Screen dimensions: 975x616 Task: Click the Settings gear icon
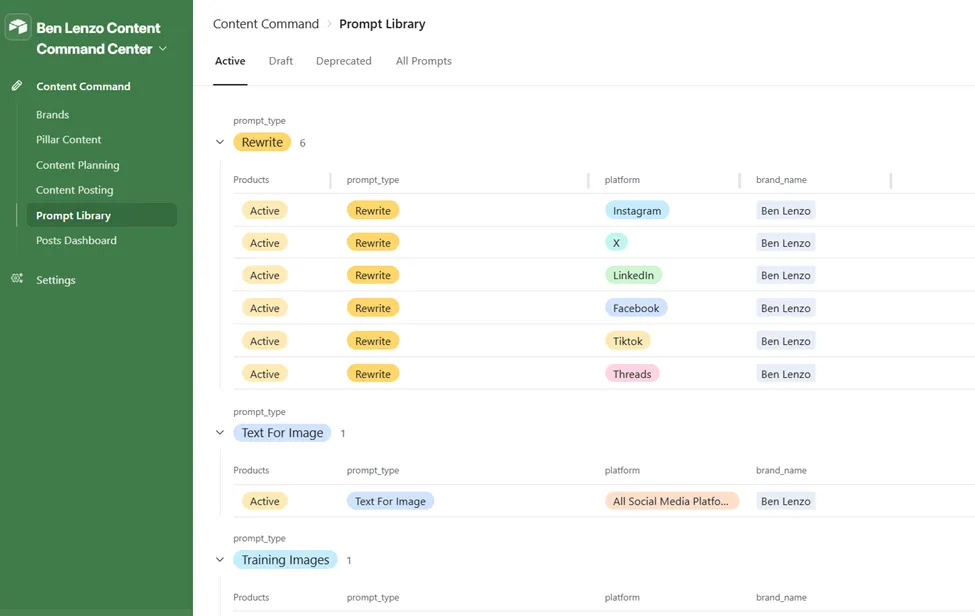[17, 279]
